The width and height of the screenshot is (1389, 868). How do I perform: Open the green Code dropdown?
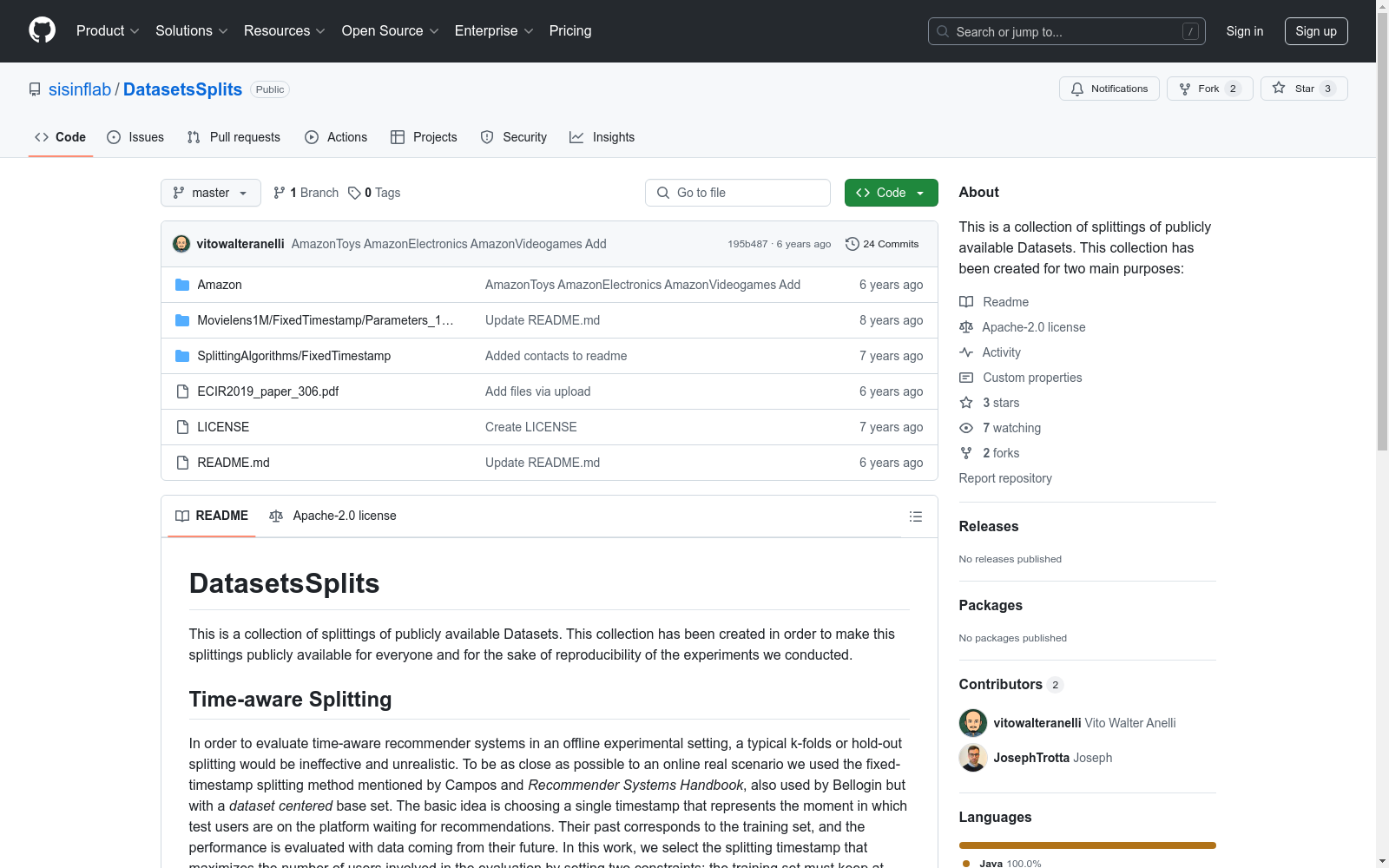tap(891, 193)
